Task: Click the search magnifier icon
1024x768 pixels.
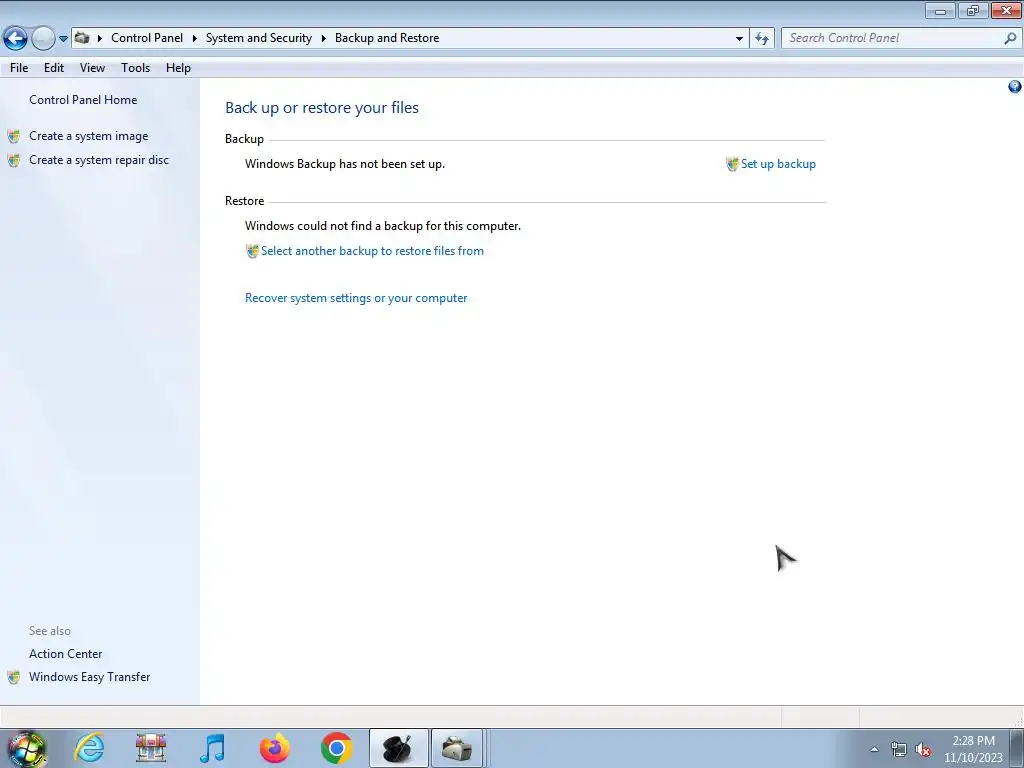Action: tap(1010, 39)
